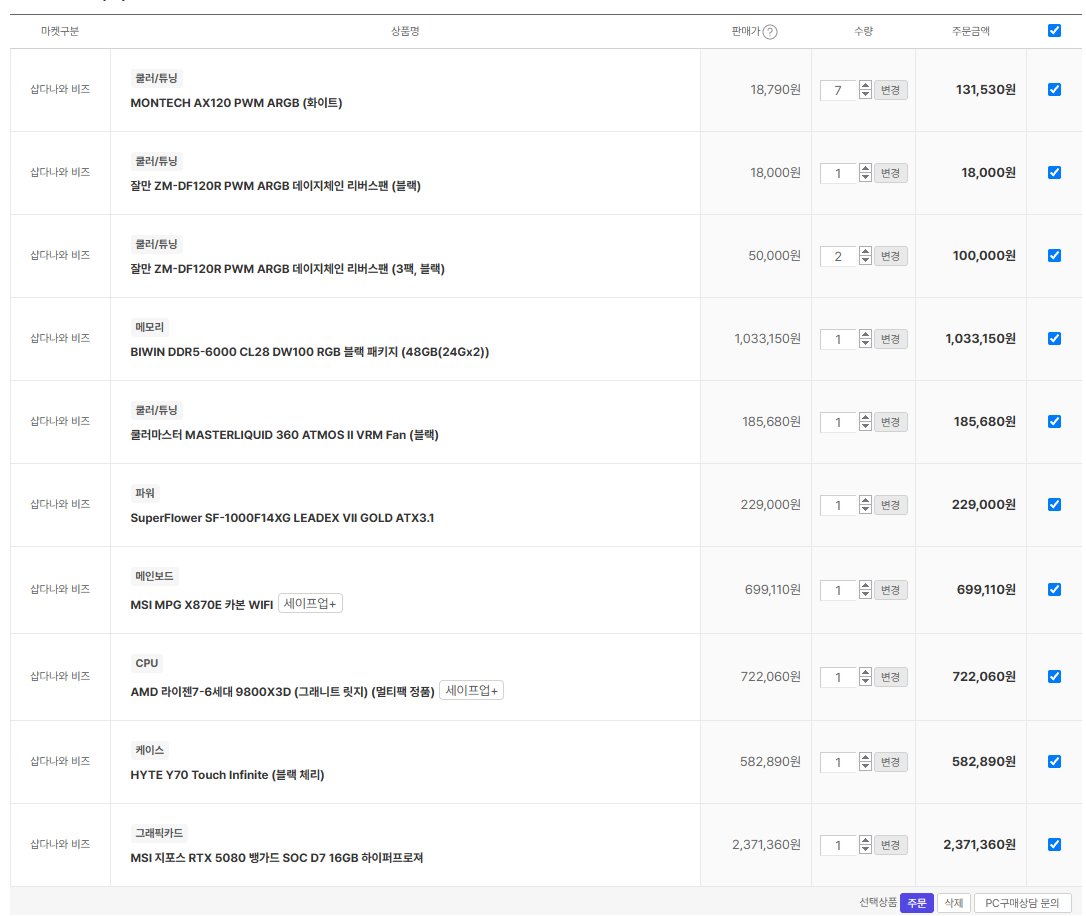Click the 131,530원 order amount
The height and width of the screenshot is (916, 1086).
(986, 90)
